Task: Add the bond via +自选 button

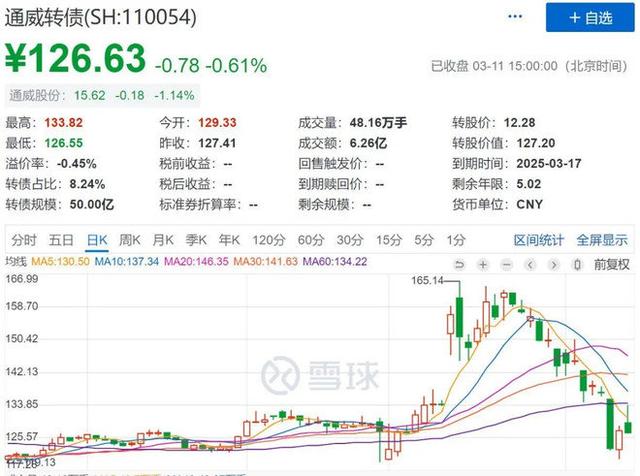Action: click(x=590, y=18)
